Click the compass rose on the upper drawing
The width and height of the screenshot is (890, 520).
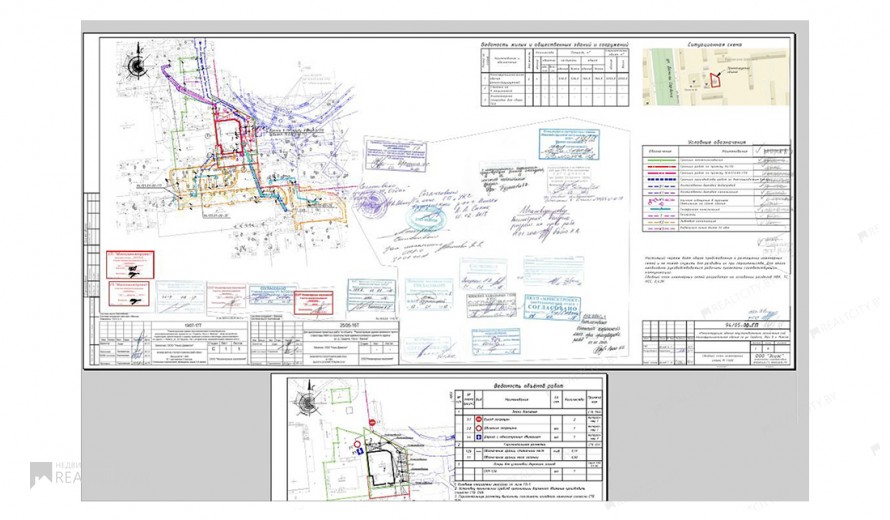pos(136,64)
